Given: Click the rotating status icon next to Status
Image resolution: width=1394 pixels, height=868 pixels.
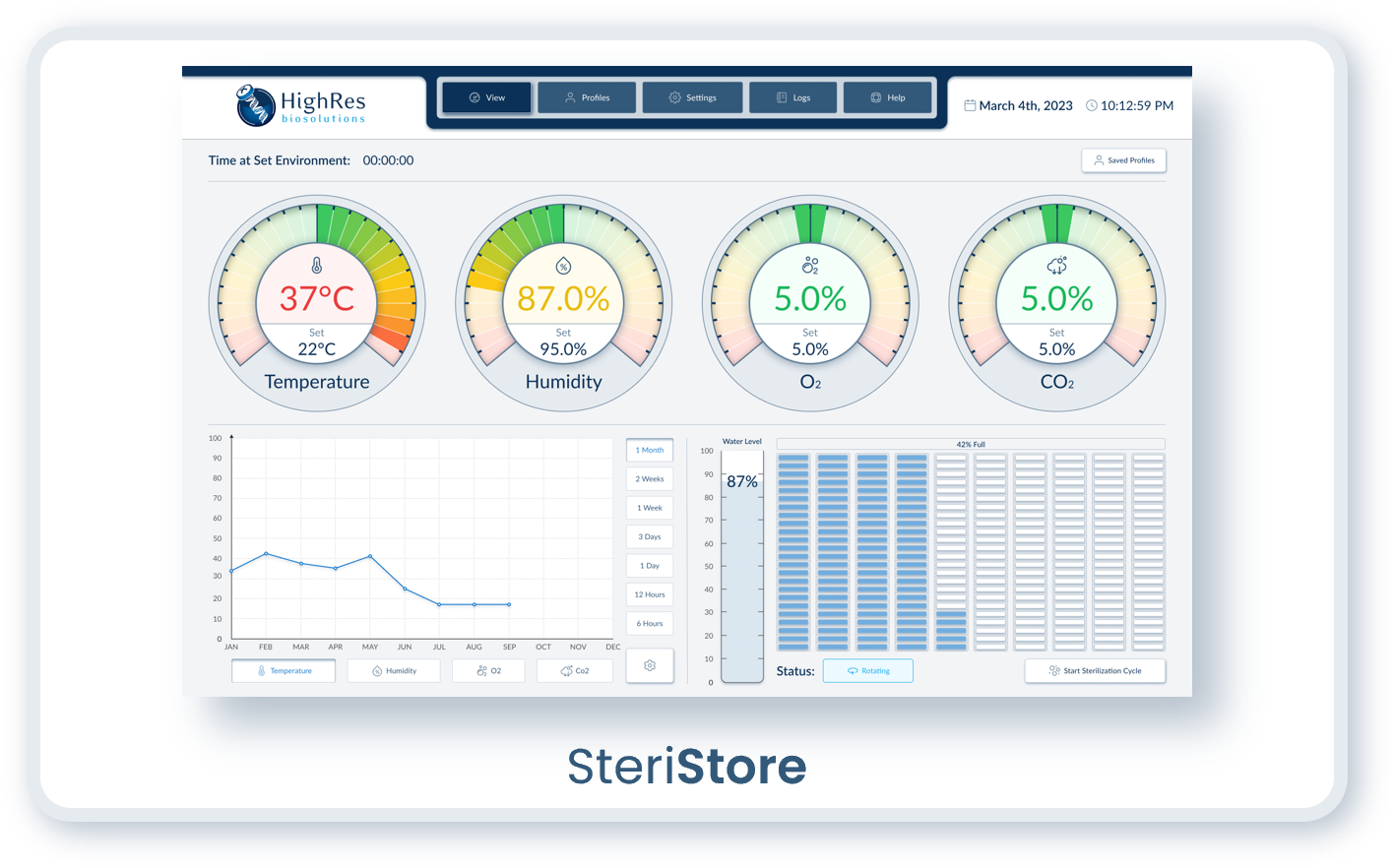Looking at the screenshot, I should pyautogui.click(x=851, y=670).
